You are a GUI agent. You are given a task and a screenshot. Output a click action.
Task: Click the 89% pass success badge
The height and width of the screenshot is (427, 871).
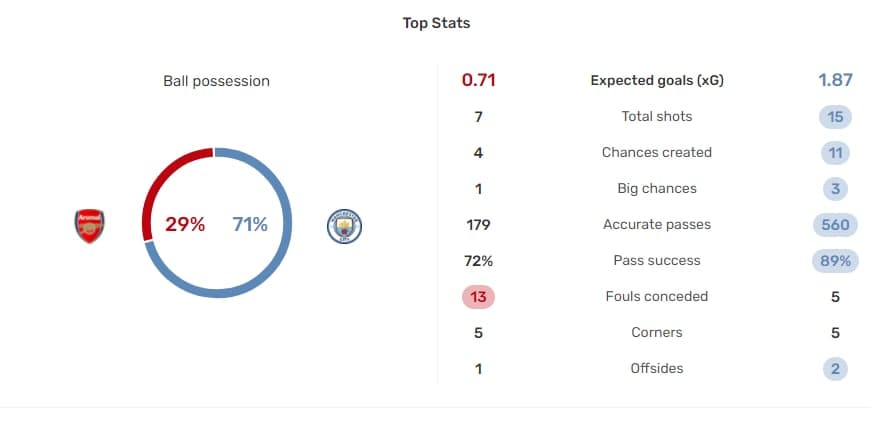coord(835,261)
